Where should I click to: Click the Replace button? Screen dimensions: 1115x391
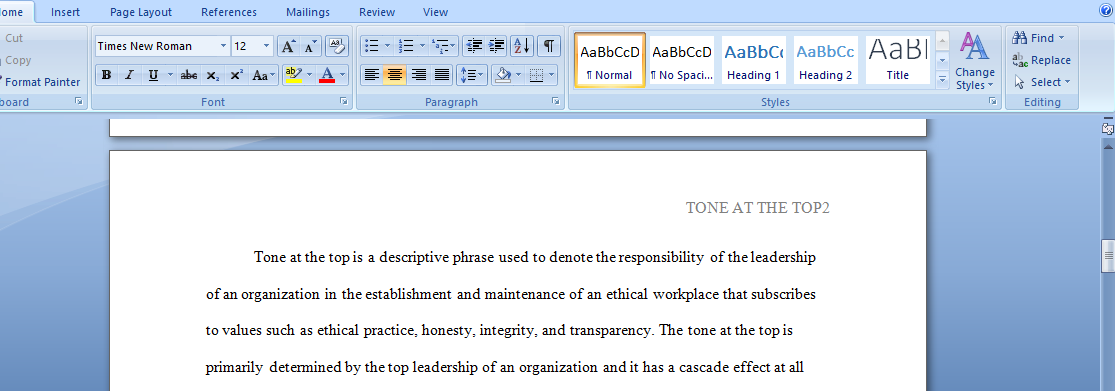(1041, 60)
